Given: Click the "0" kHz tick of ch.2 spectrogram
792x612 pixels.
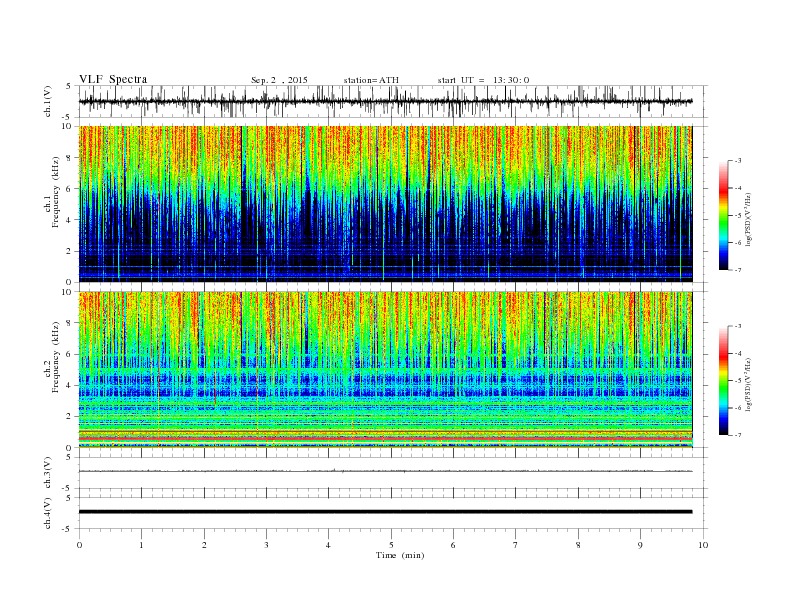Looking at the screenshot, I should tap(71, 447).
